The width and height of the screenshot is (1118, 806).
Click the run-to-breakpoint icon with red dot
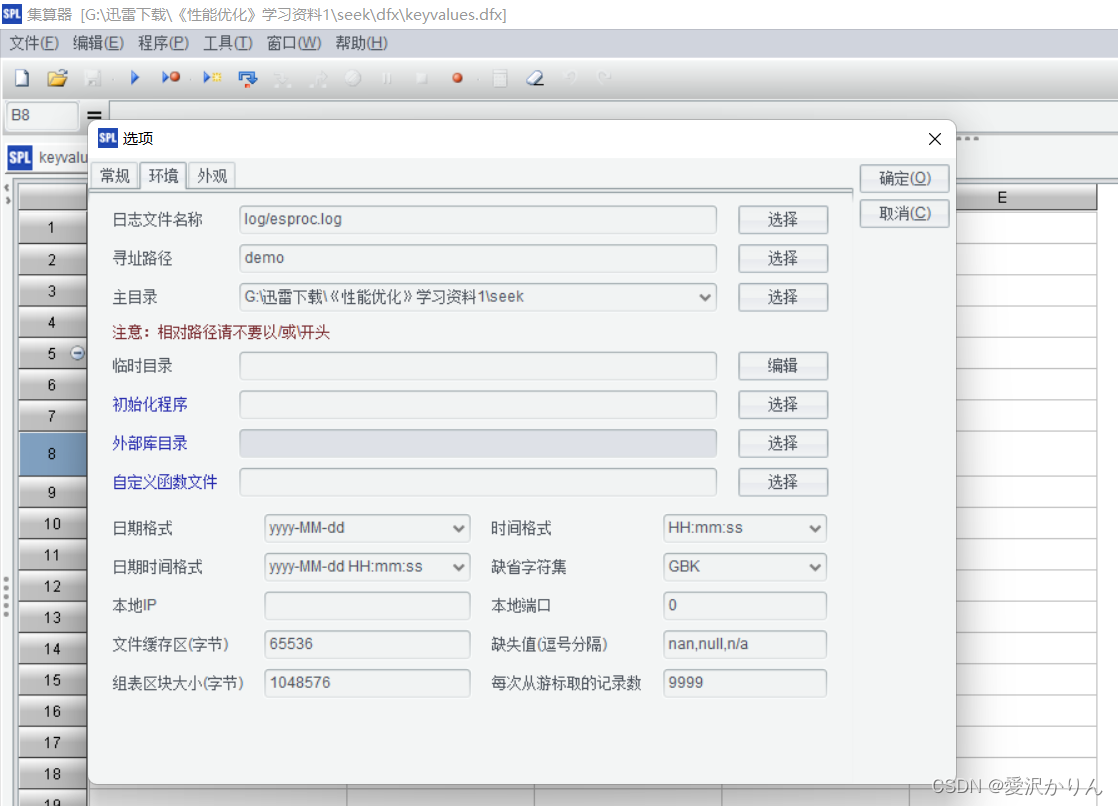(170, 77)
